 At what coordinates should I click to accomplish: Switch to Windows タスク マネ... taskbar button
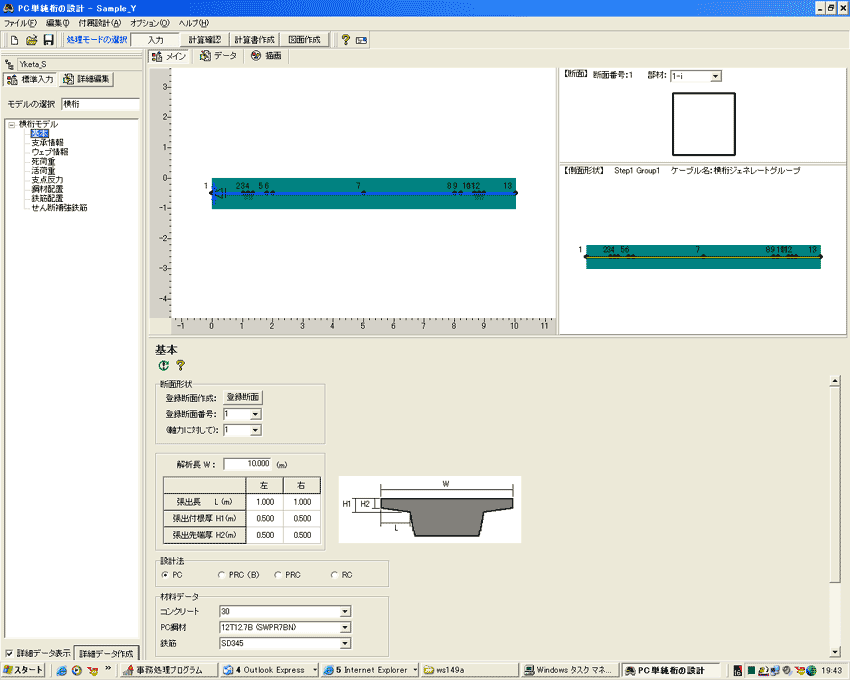(x=570, y=670)
